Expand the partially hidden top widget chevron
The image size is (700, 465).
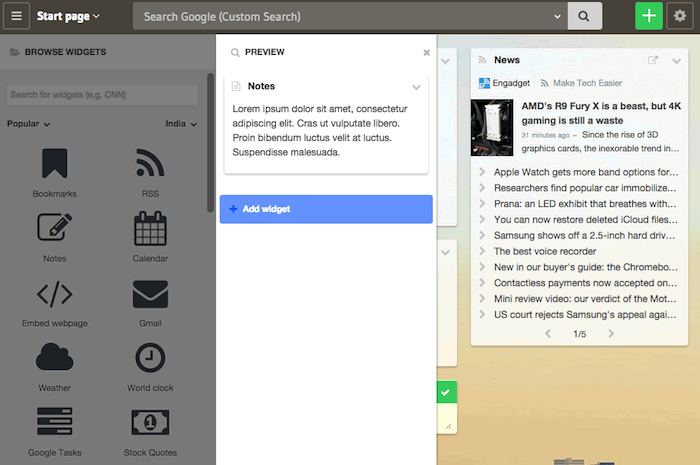pos(445,61)
